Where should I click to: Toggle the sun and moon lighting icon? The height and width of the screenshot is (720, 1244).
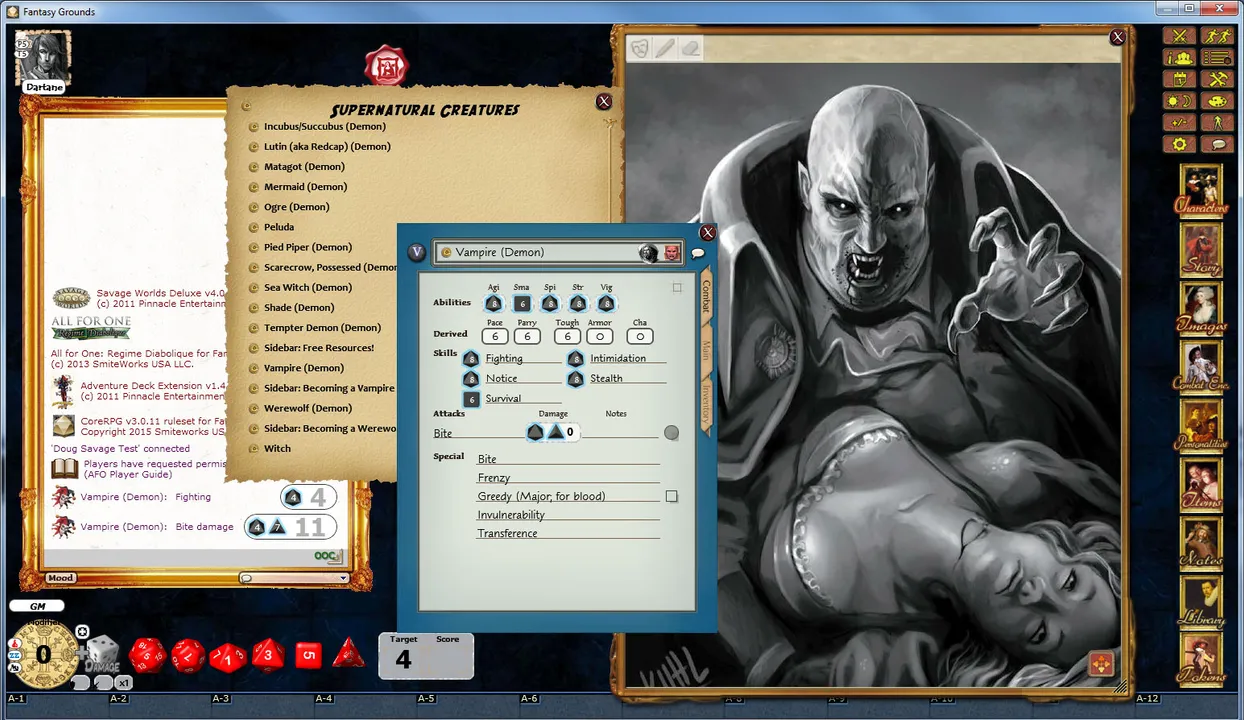(x=1181, y=101)
